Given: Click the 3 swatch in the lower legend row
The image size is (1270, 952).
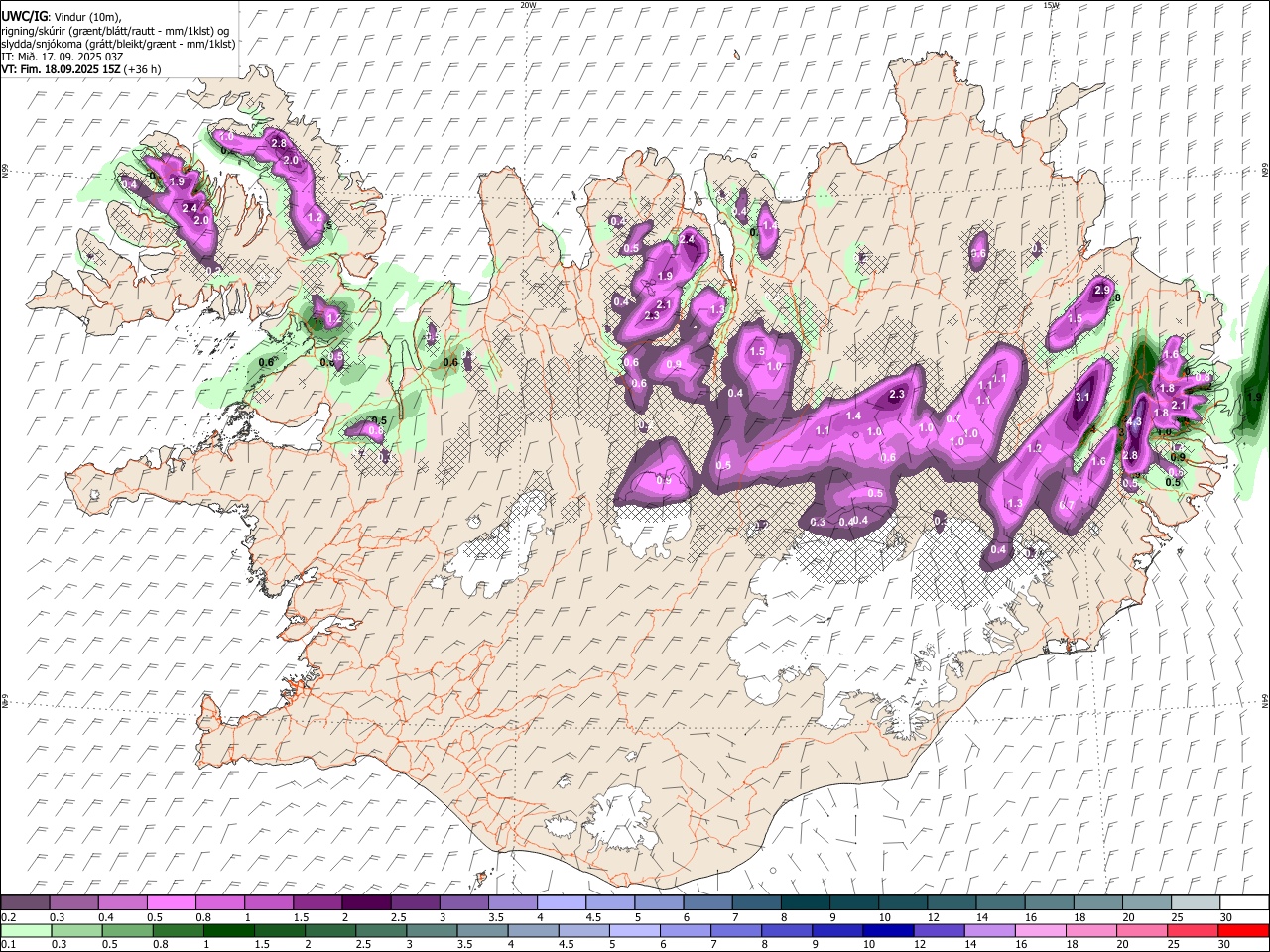Looking at the screenshot, I should [x=430, y=930].
